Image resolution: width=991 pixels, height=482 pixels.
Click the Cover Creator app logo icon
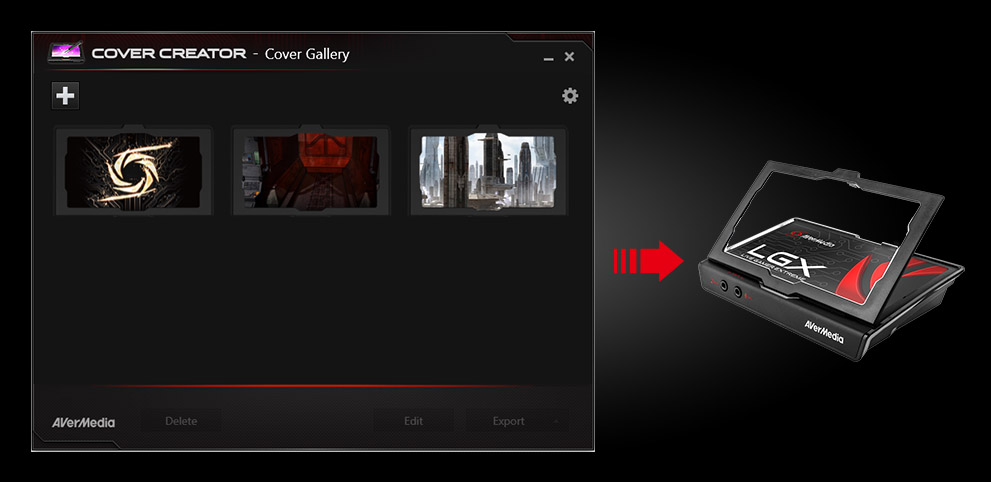66,52
